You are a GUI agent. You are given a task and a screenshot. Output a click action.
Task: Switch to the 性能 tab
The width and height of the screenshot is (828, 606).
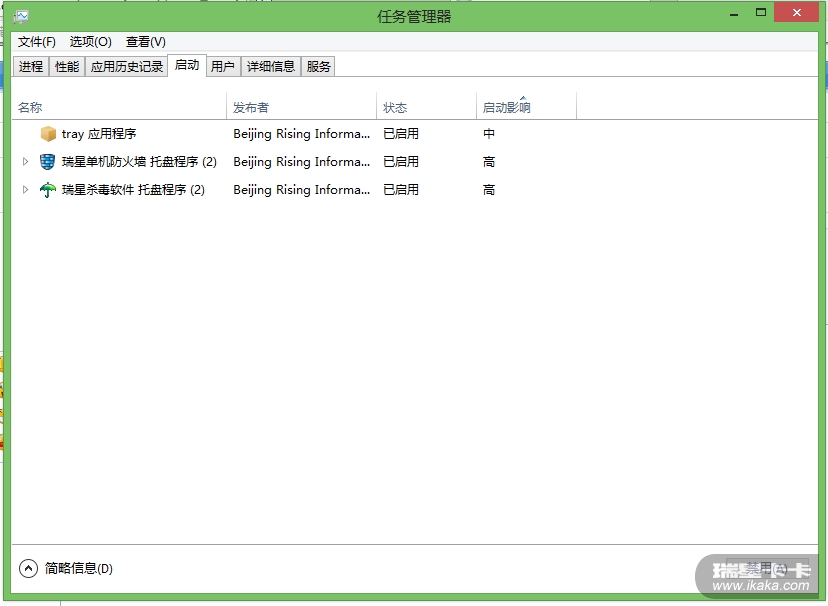[x=67, y=67]
